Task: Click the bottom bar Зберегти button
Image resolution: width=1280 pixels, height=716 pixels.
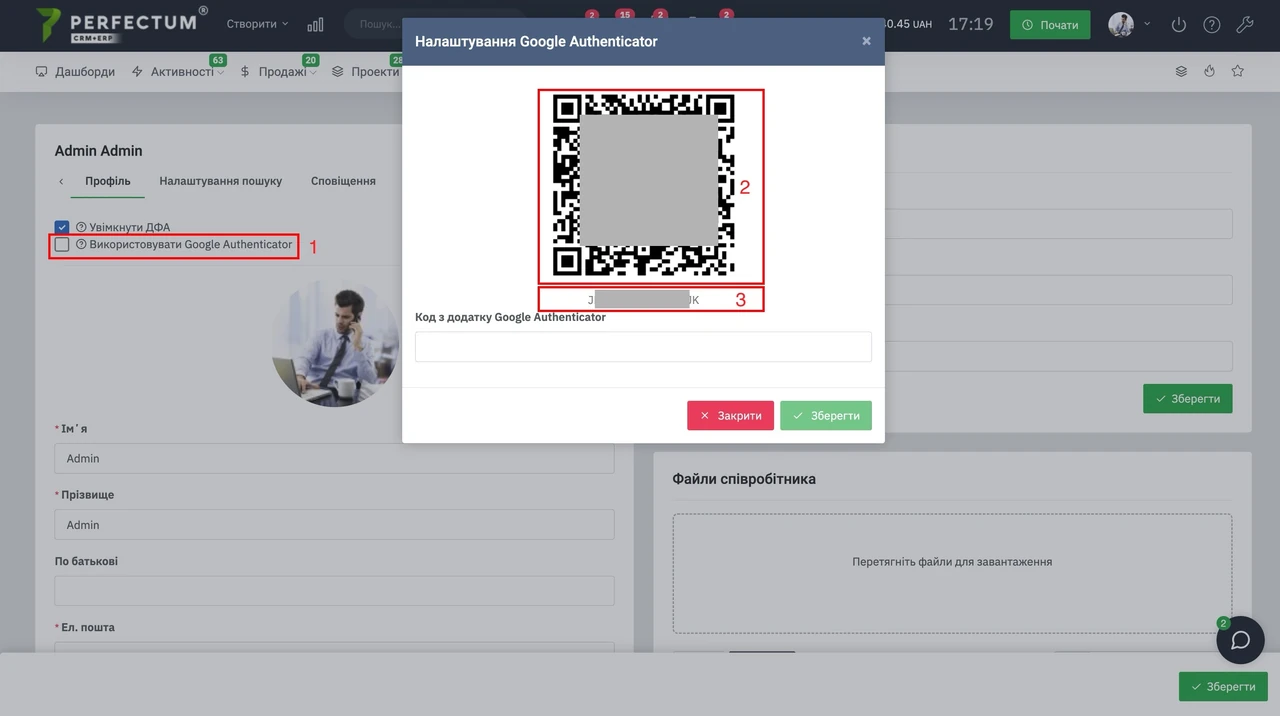Action: coord(1223,686)
